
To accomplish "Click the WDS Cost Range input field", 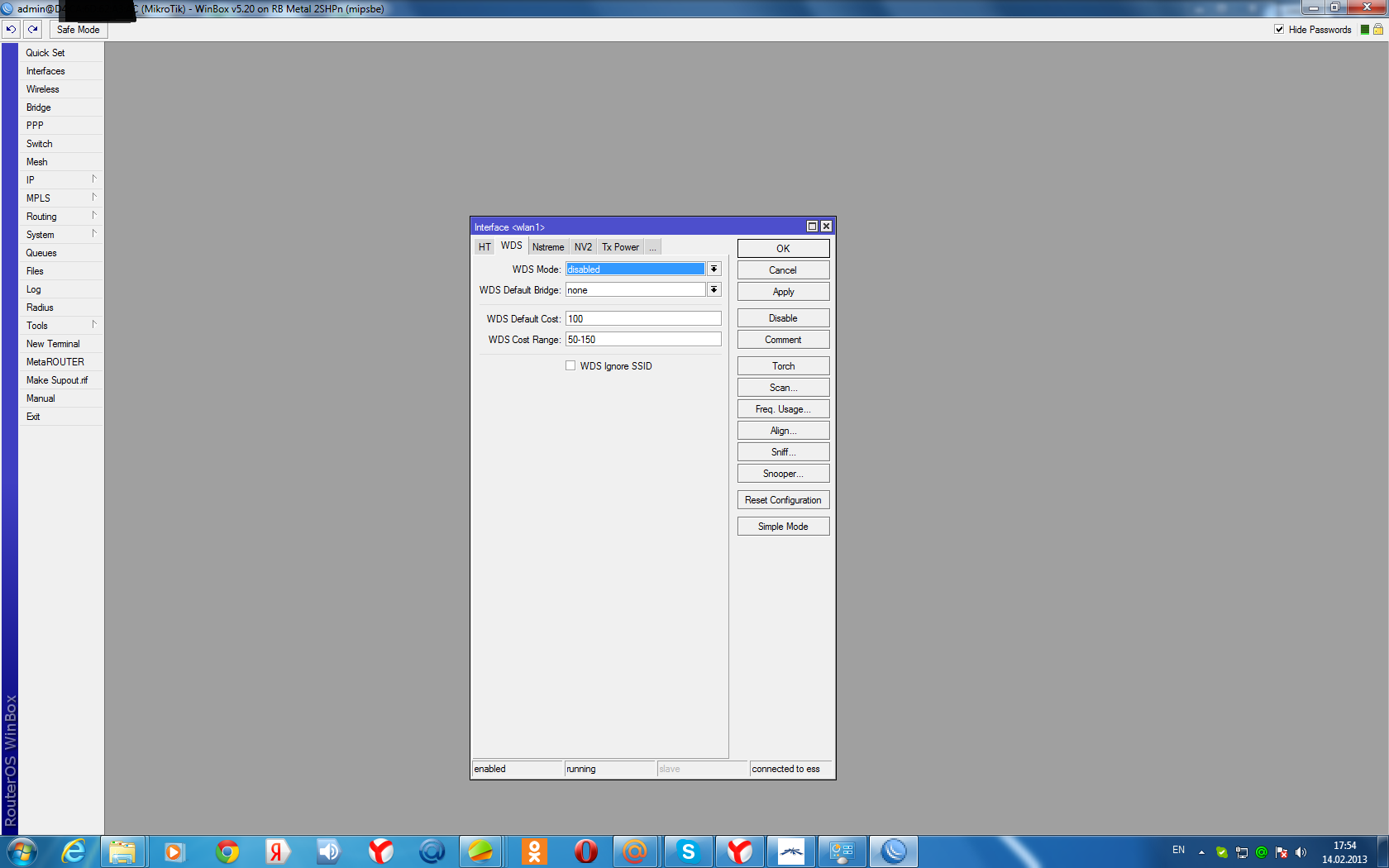I will 643,339.
